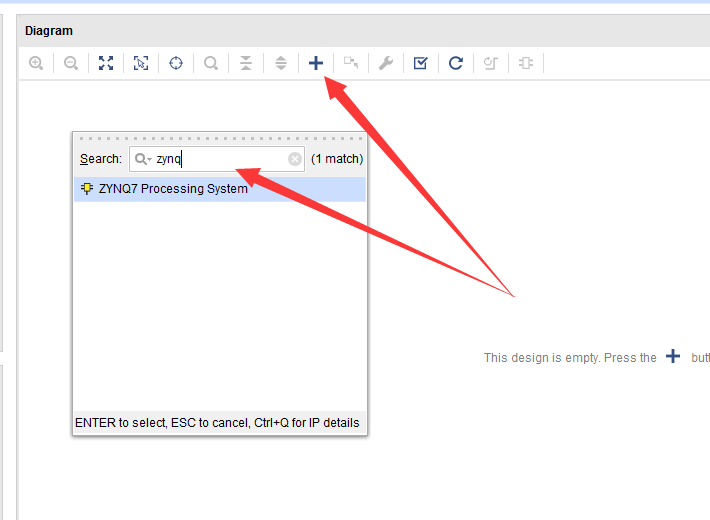Add IP using the plus icon
710x520 pixels.
(316, 63)
